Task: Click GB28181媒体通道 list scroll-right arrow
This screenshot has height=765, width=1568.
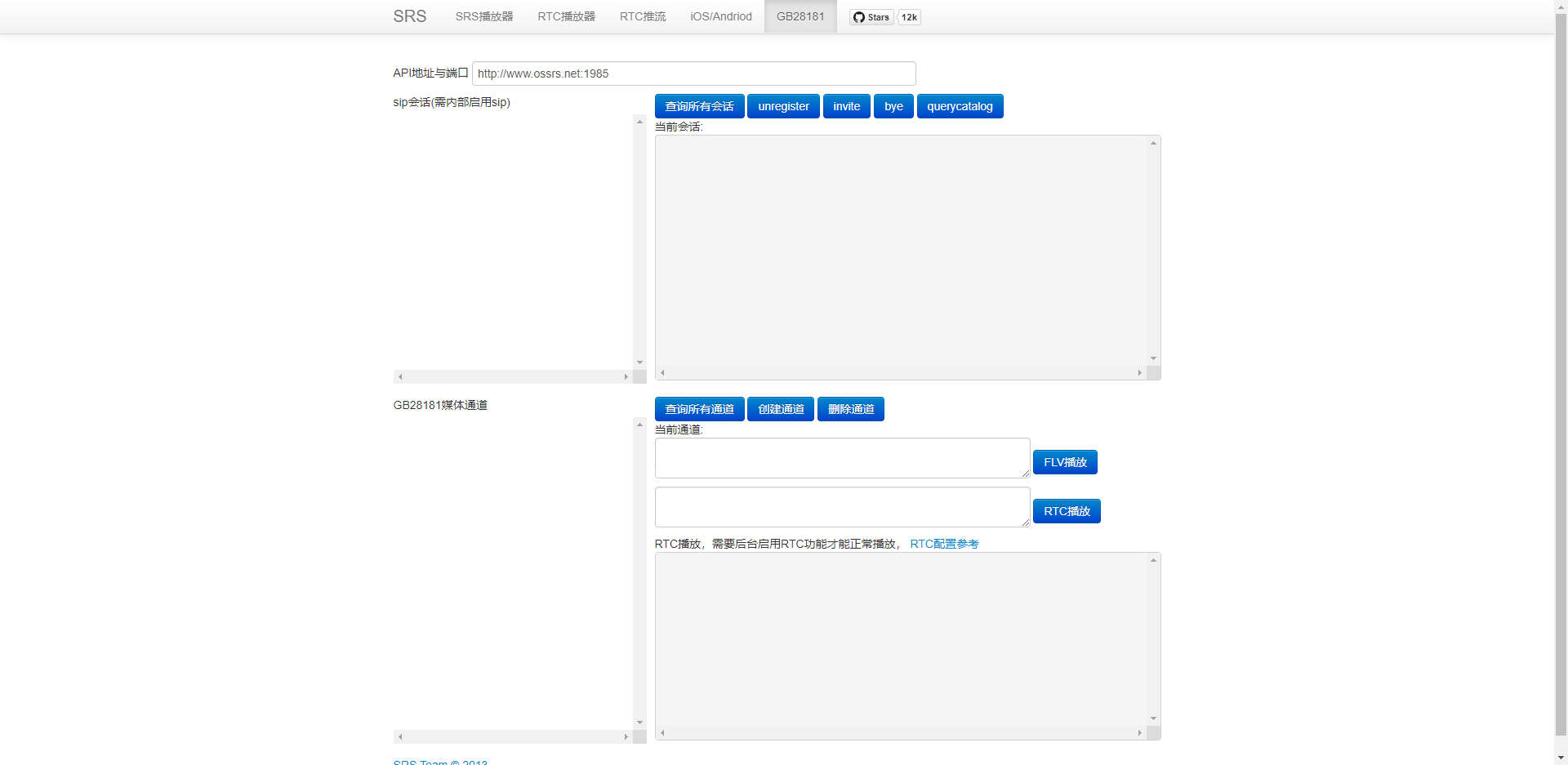Action: [626, 736]
